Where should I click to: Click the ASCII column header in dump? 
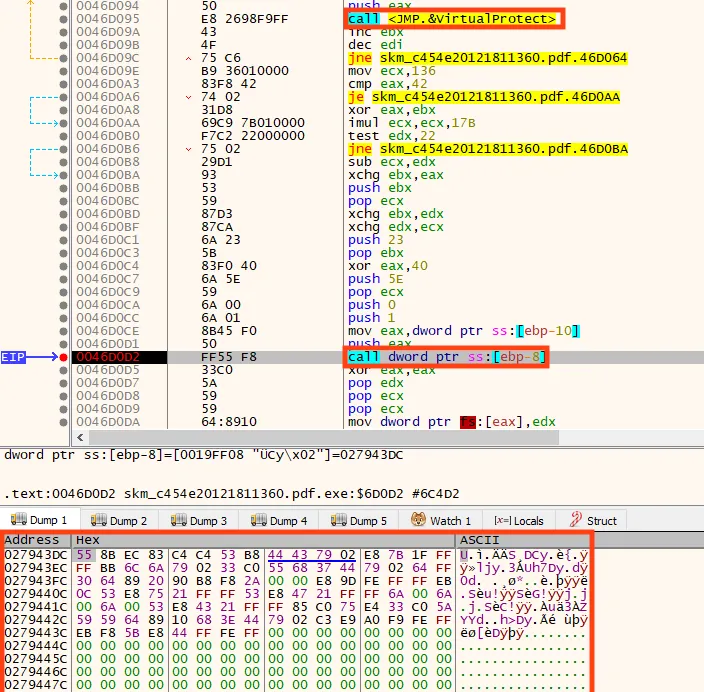tap(523, 540)
